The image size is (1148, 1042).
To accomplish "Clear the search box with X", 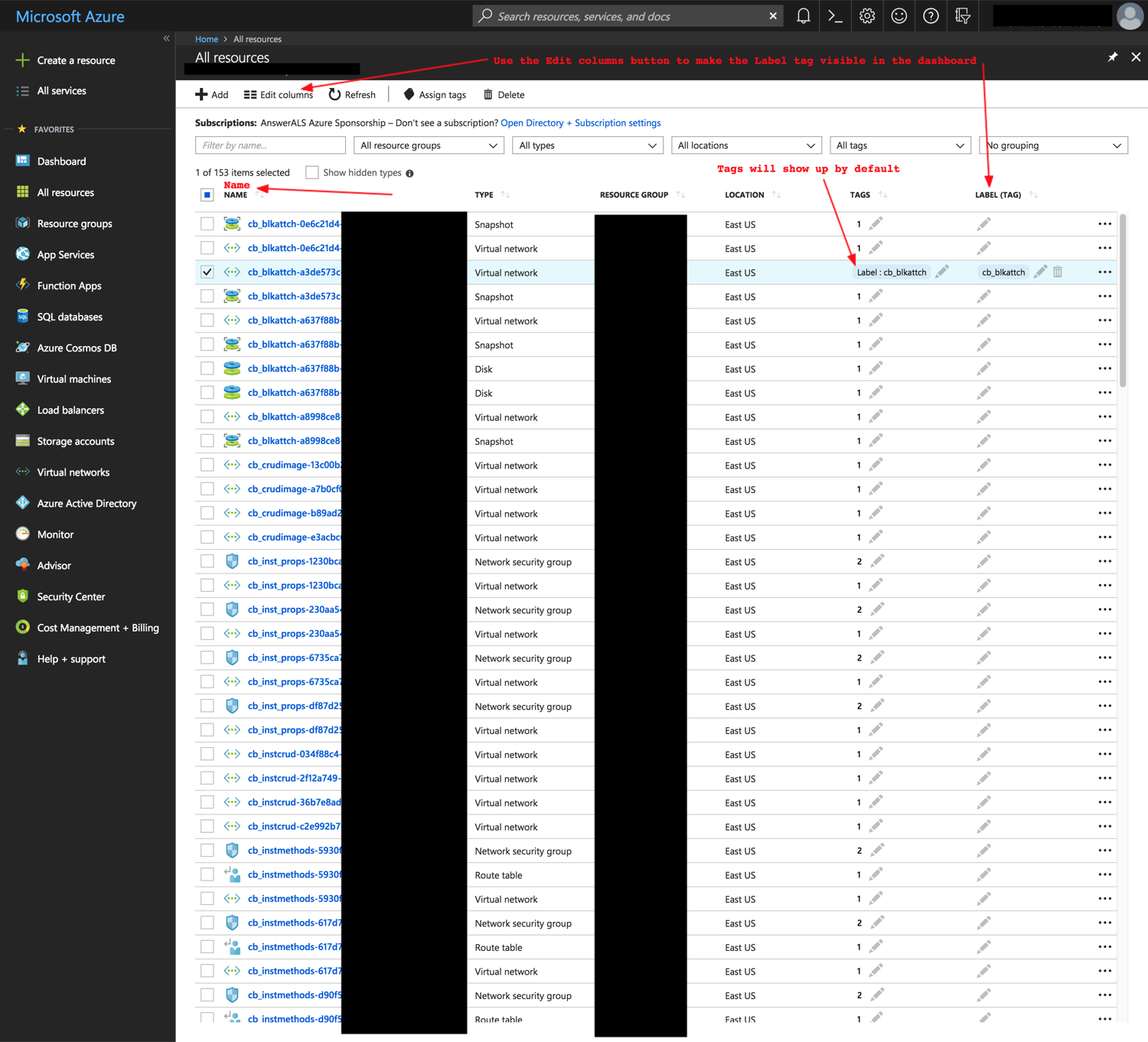I will [773, 16].
